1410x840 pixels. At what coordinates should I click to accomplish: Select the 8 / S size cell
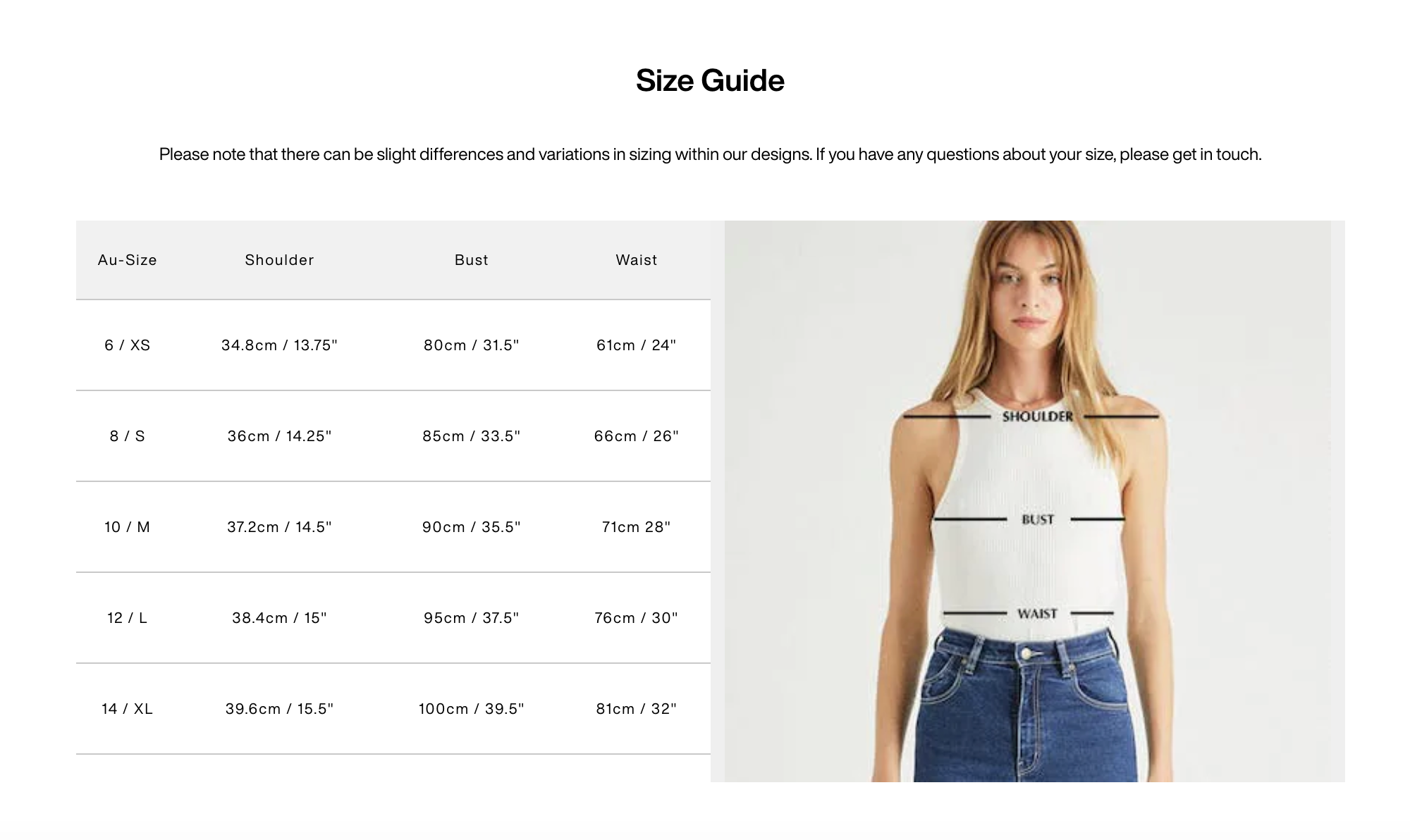tap(128, 436)
